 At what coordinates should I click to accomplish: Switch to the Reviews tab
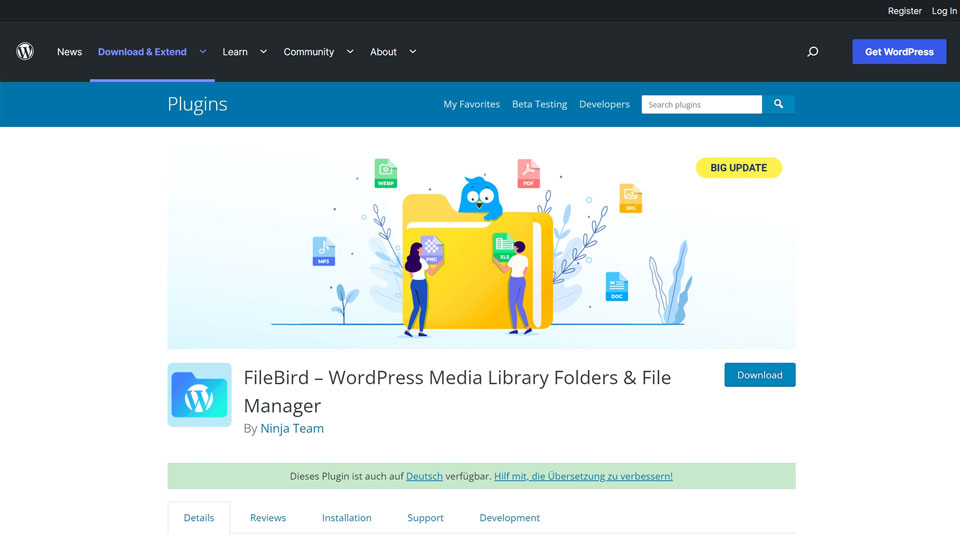point(268,518)
